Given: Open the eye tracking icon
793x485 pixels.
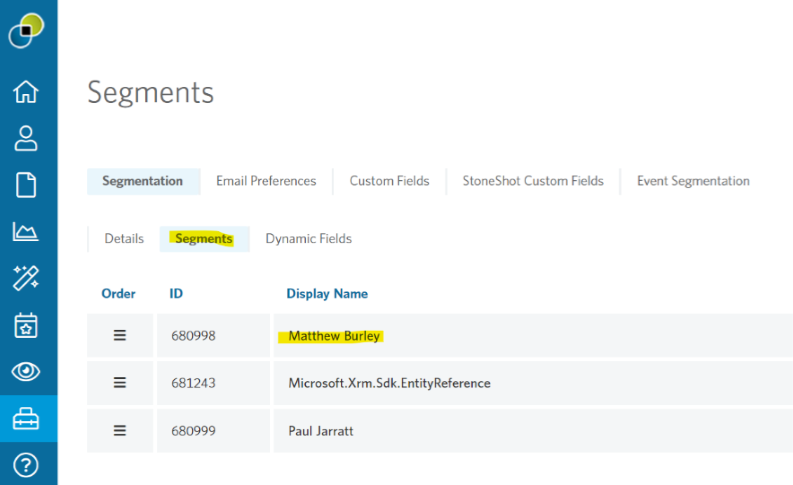Looking at the screenshot, I should pyautogui.click(x=26, y=372).
